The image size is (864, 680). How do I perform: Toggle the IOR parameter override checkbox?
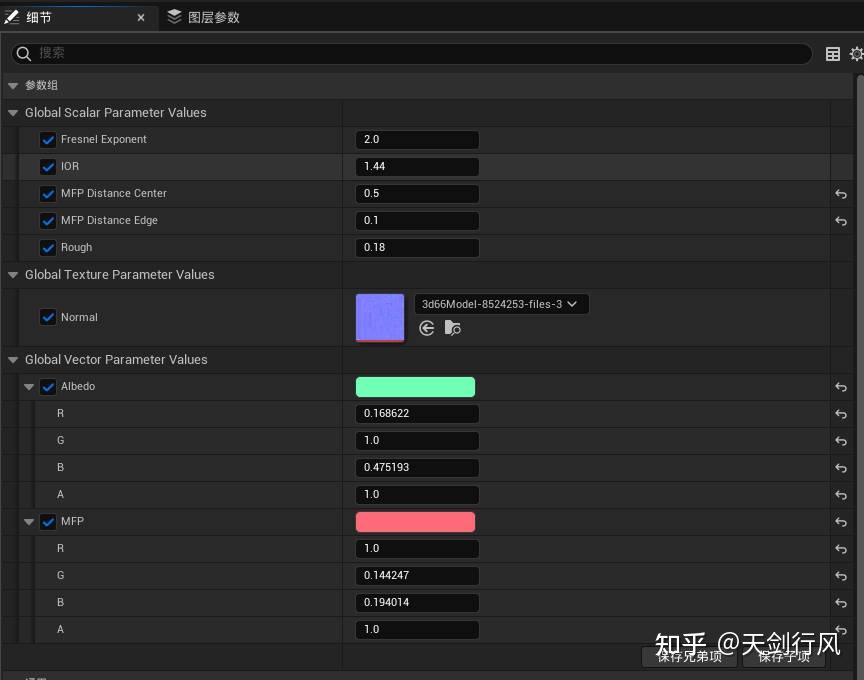(x=47, y=166)
